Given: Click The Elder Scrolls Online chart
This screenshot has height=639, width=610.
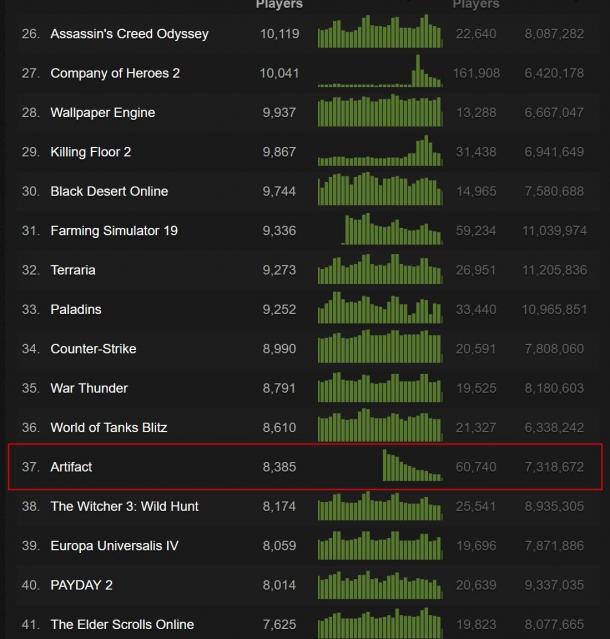Looking at the screenshot, I should pyautogui.click(x=380, y=623).
